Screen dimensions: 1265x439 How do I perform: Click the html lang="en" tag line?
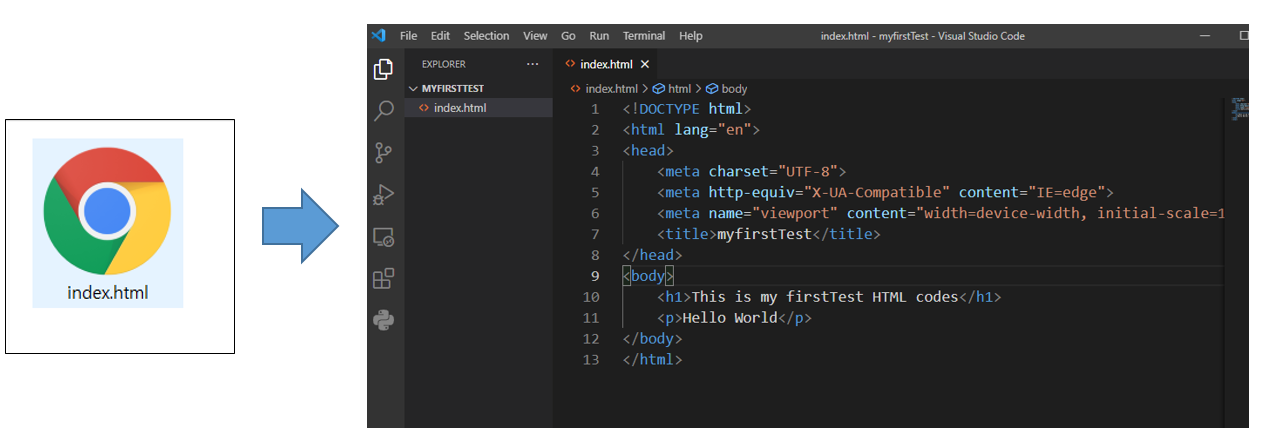691,130
